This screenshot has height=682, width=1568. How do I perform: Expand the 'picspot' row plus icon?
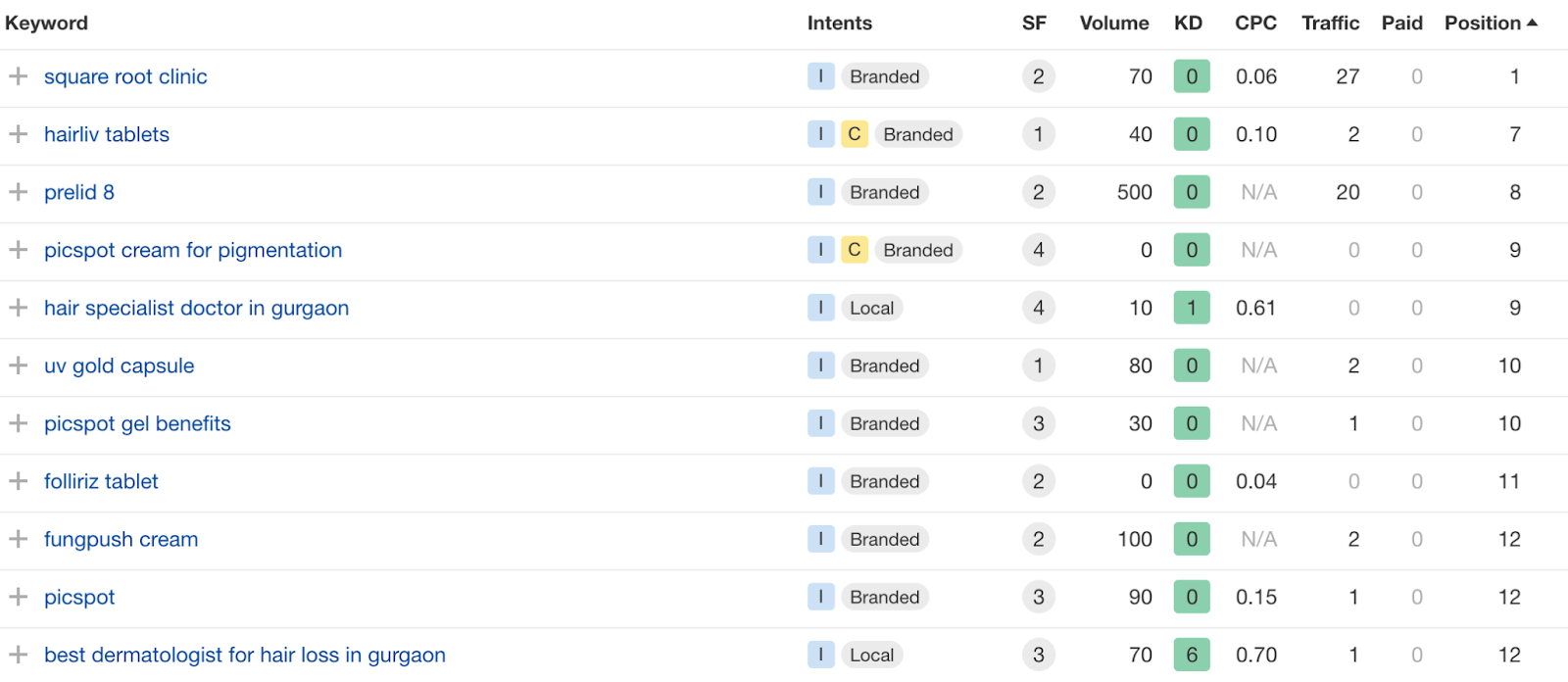(x=18, y=597)
